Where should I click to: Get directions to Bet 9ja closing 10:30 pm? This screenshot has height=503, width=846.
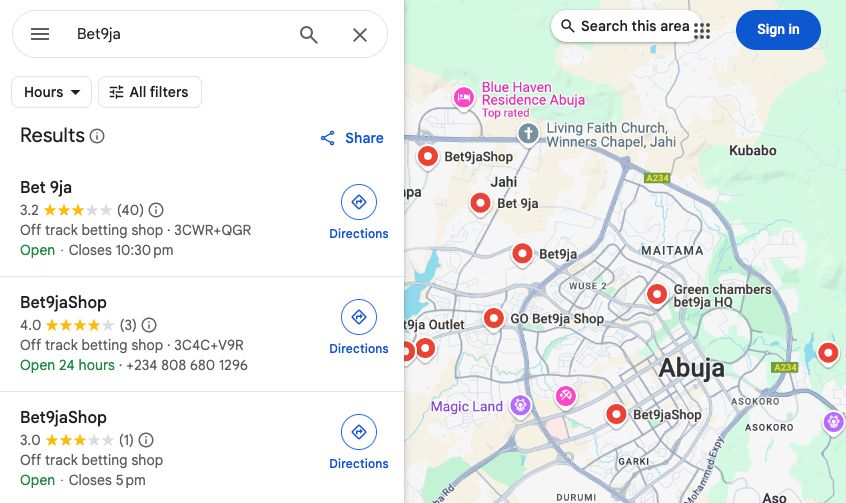click(x=359, y=213)
